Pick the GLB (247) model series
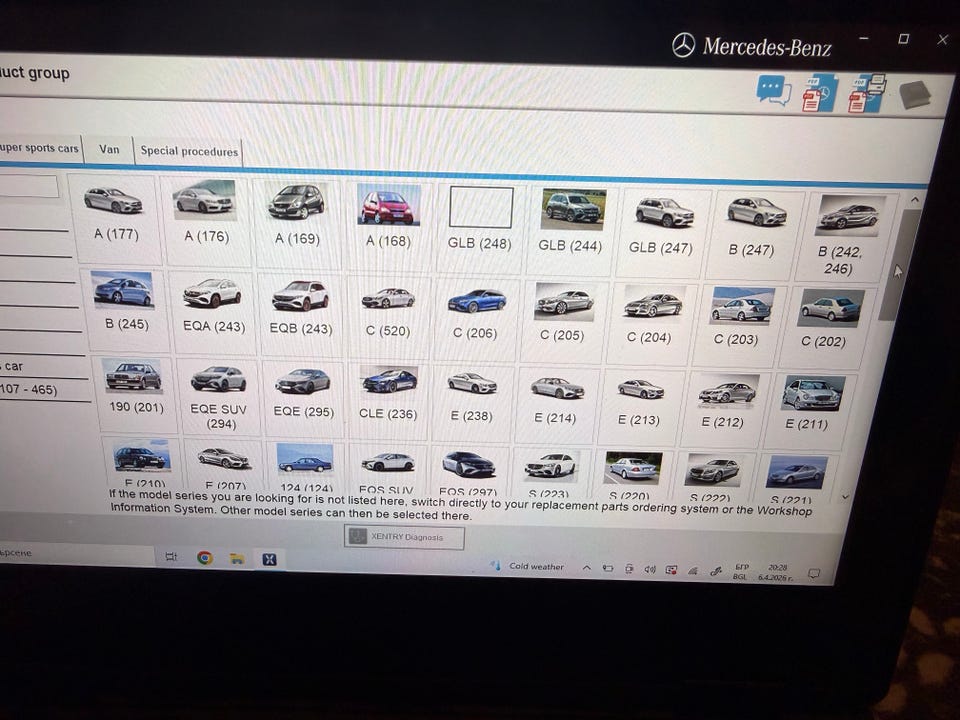Viewport: 960px width, 720px height. pyautogui.click(x=662, y=231)
